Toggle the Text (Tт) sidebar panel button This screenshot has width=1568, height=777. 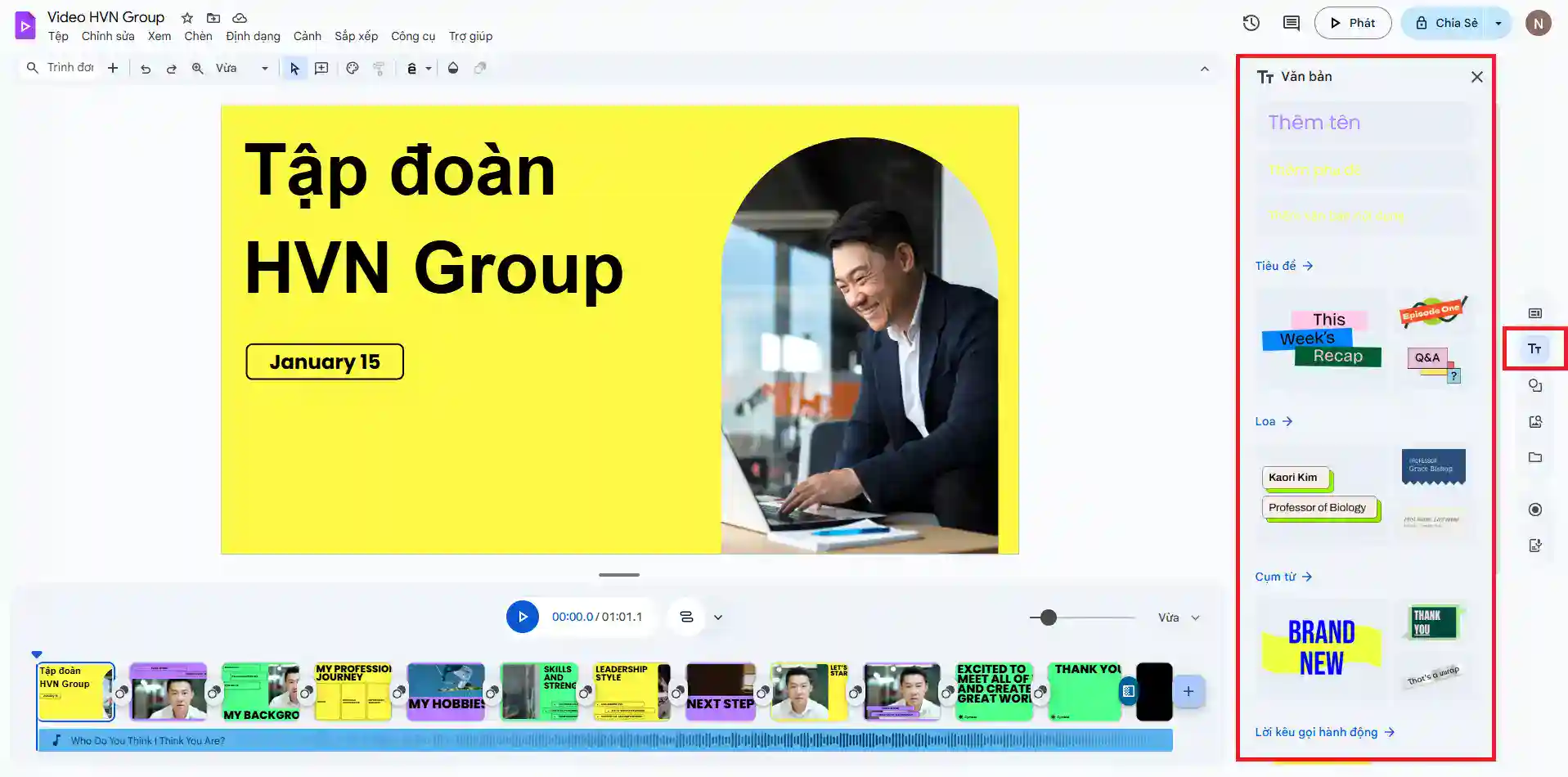(x=1534, y=349)
